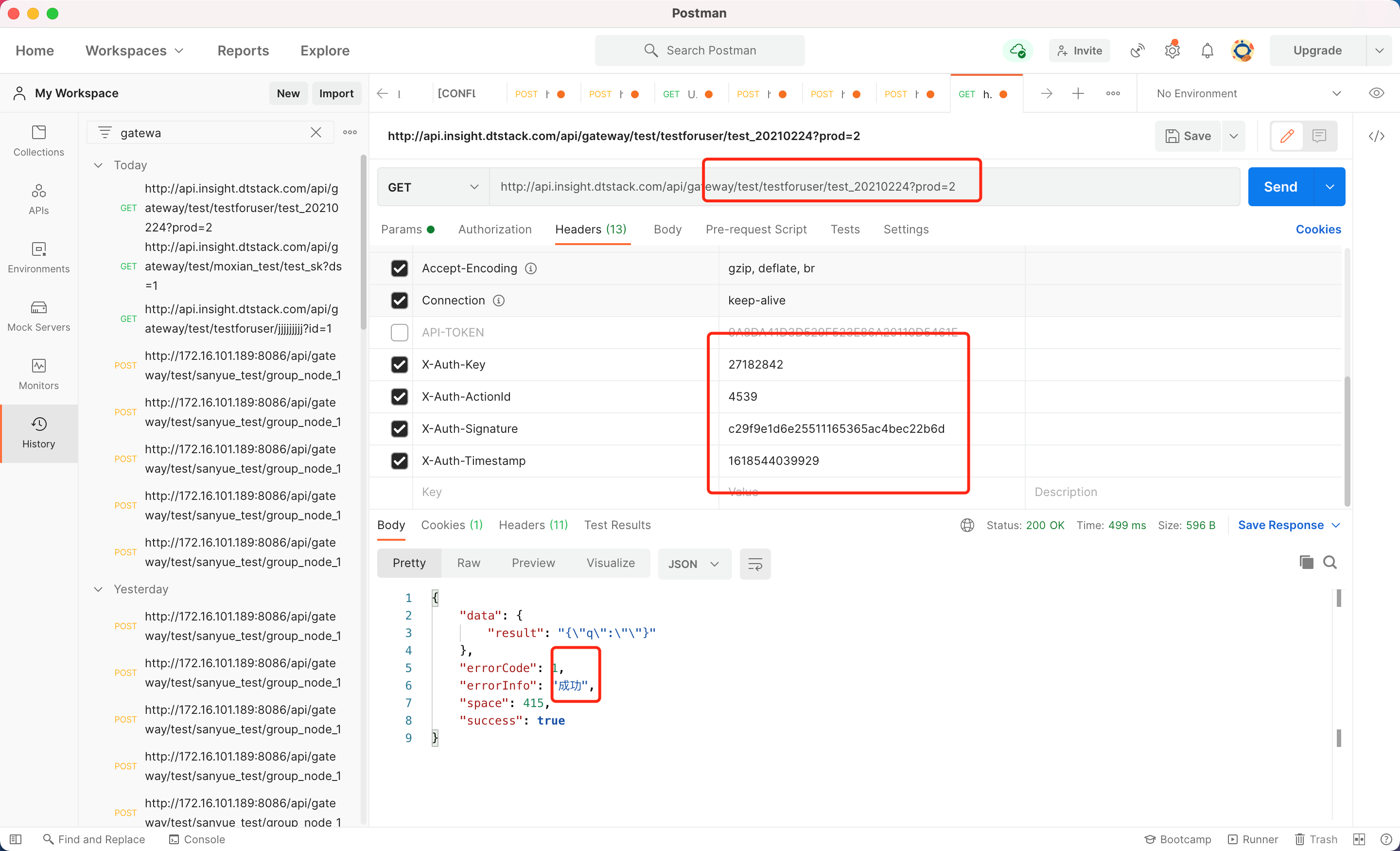The height and width of the screenshot is (851, 1400).
Task: Open the Monitors sidebar panel
Action: (x=38, y=374)
